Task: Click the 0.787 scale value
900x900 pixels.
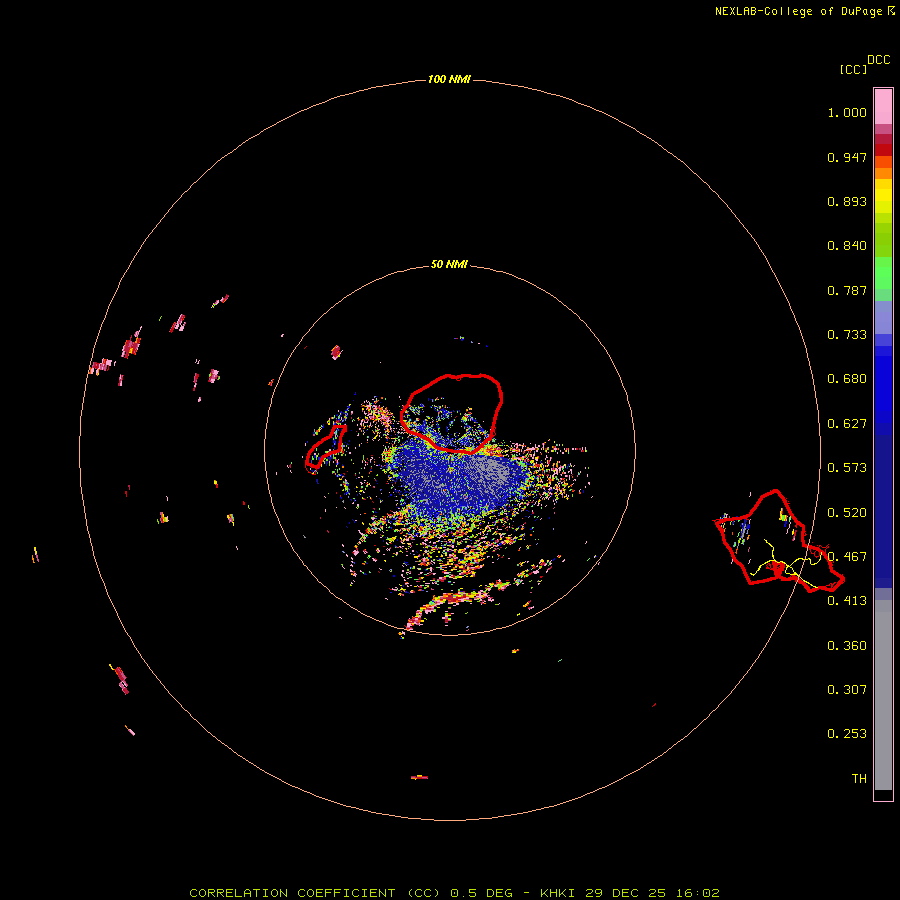Action: click(x=847, y=290)
